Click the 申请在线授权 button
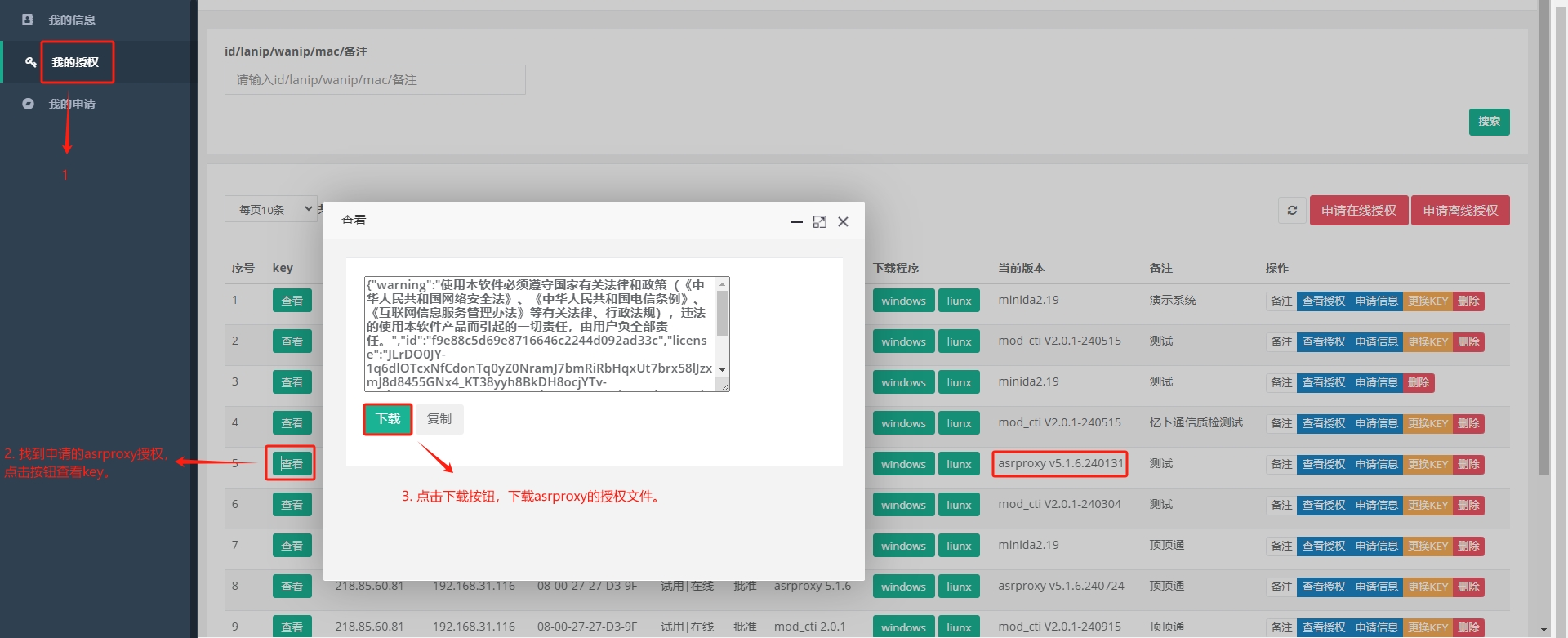 click(x=1359, y=210)
